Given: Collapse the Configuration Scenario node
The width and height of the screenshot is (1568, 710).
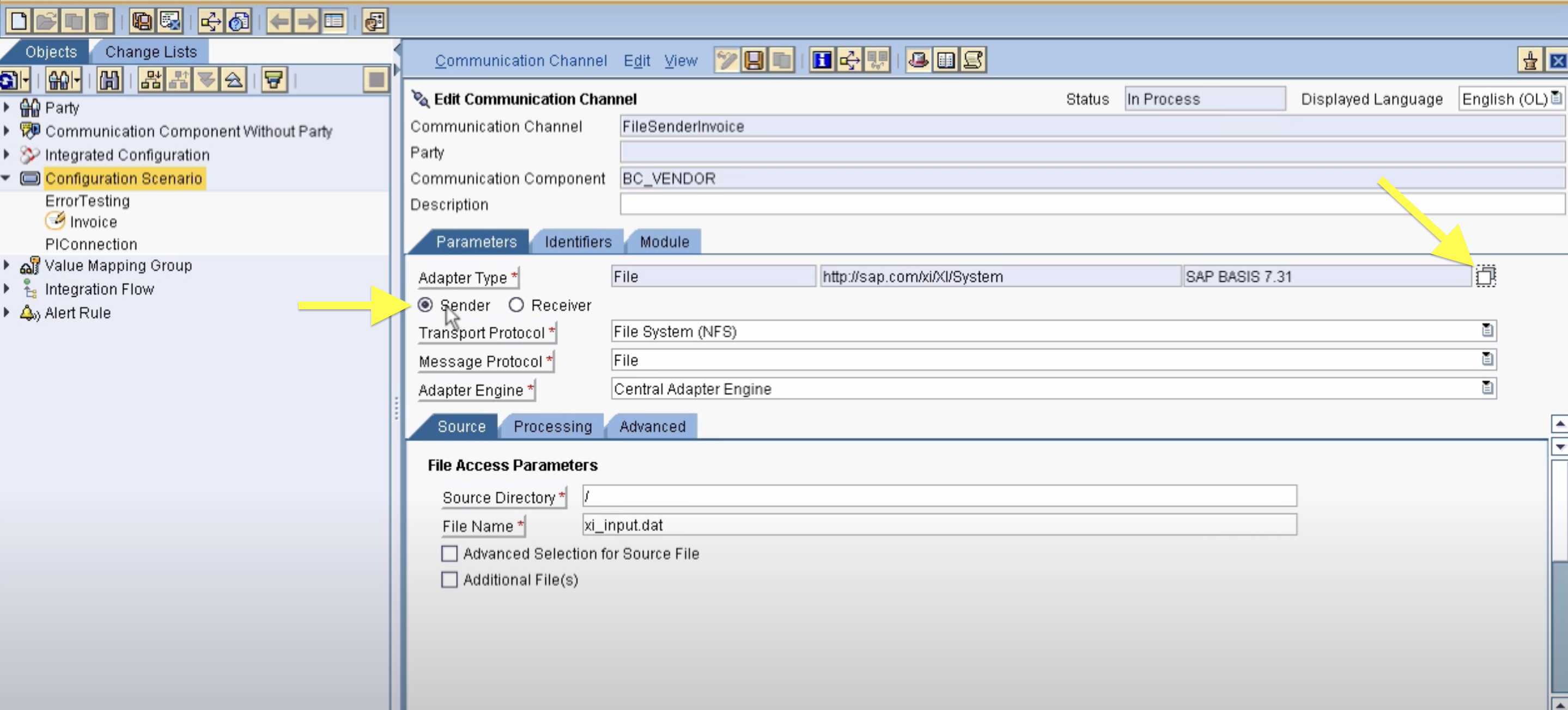Looking at the screenshot, I should click(x=7, y=178).
